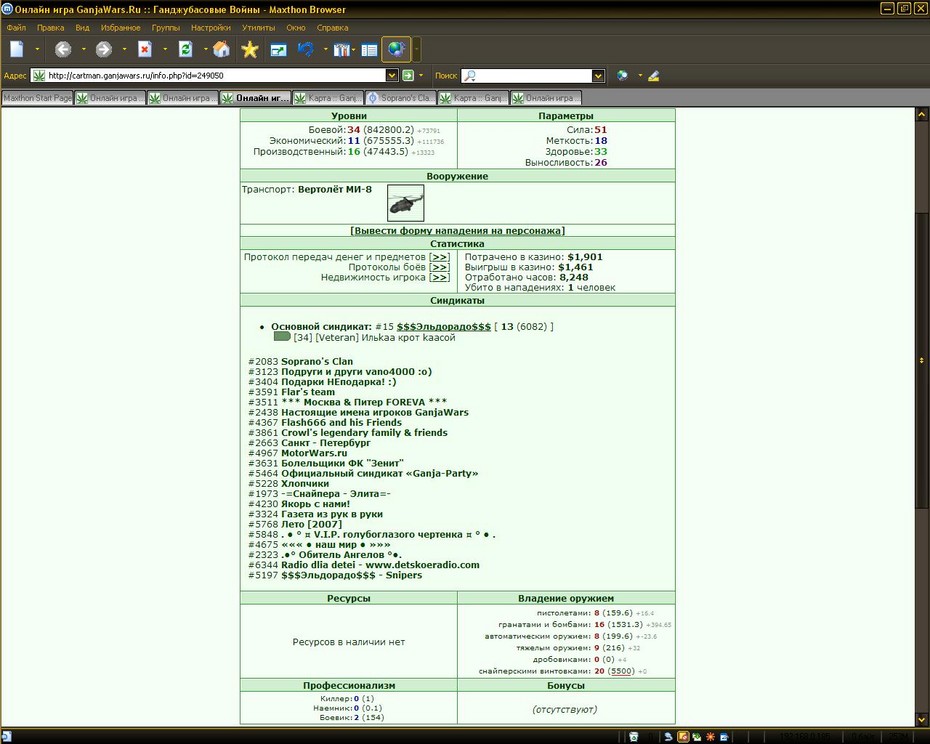Image resolution: width=930 pixels, height=744 pixels.
Task: Click the Back navigation arrow icon
Action: pos(63,49)
